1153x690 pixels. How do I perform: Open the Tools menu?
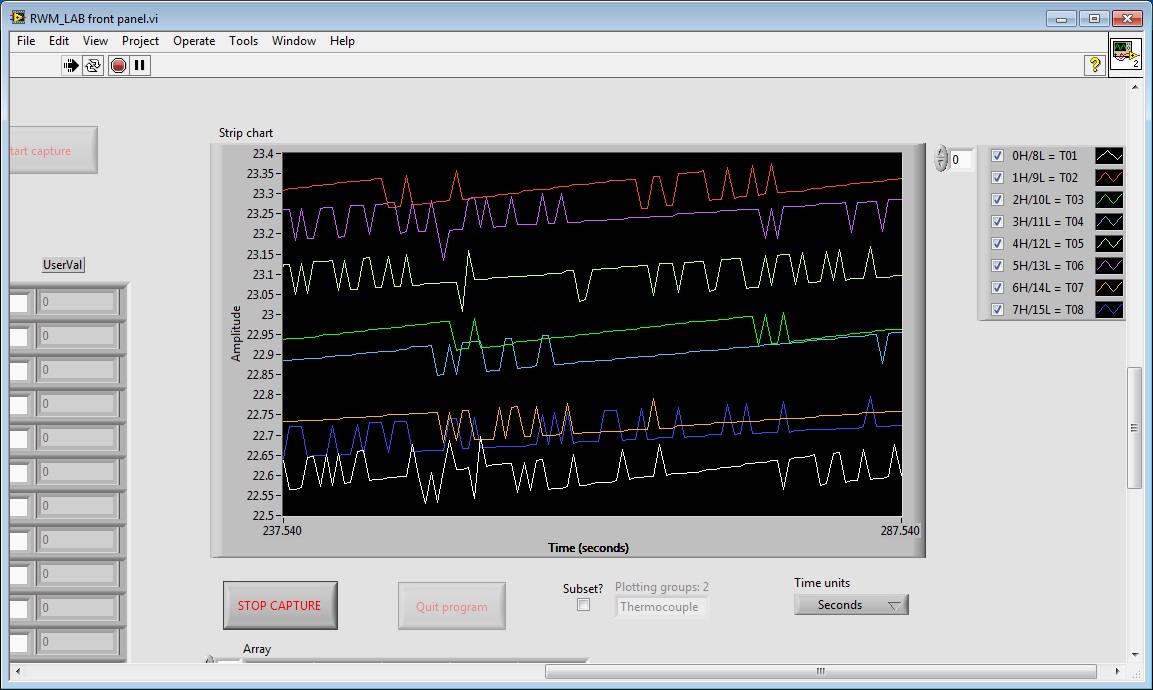tap(243, 41)
